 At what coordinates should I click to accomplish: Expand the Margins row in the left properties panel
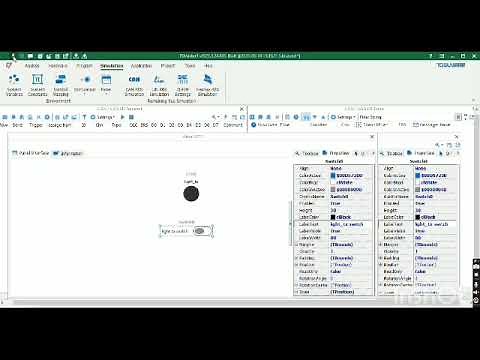pyautogui.click(x=296, y=245)
